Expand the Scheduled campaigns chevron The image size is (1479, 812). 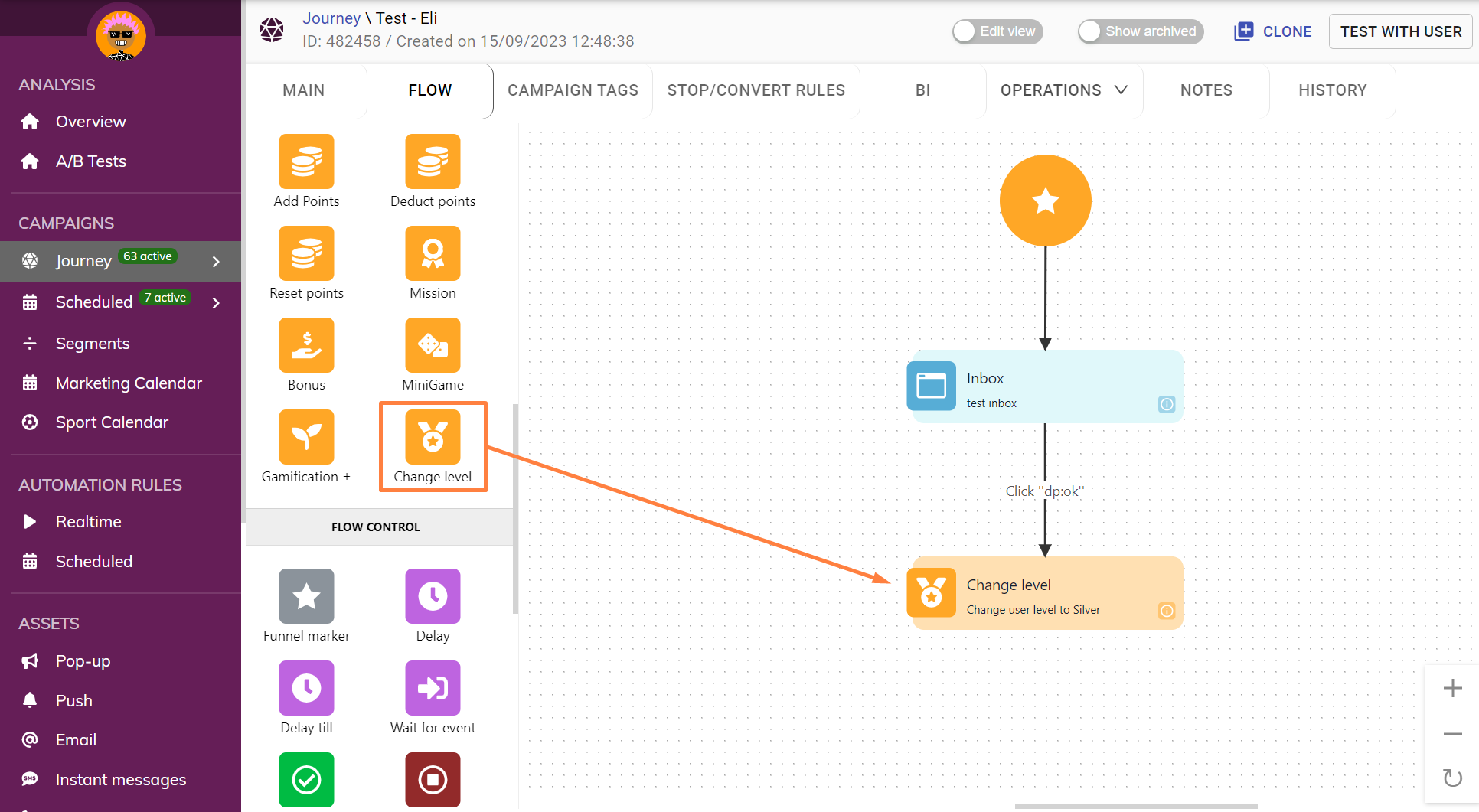tap(216, 303)
